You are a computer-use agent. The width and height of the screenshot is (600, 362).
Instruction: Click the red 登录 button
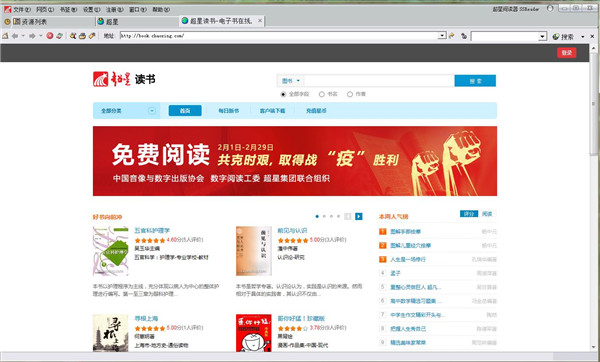click(x=566, y=52)
